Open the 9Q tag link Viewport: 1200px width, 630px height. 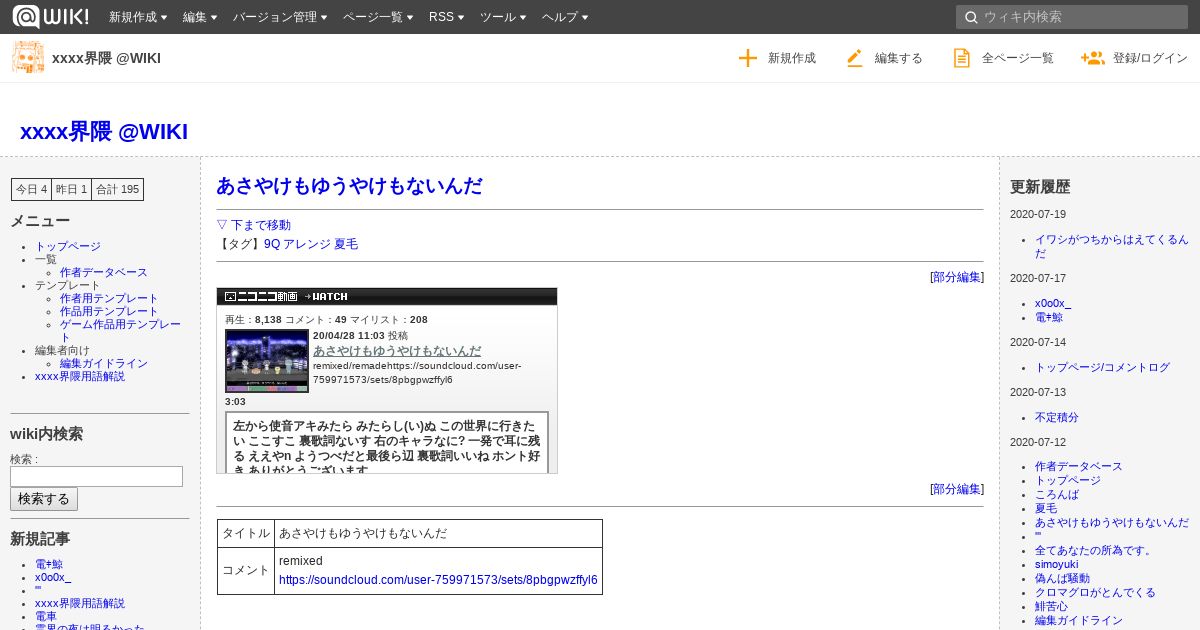click(272, 244)
